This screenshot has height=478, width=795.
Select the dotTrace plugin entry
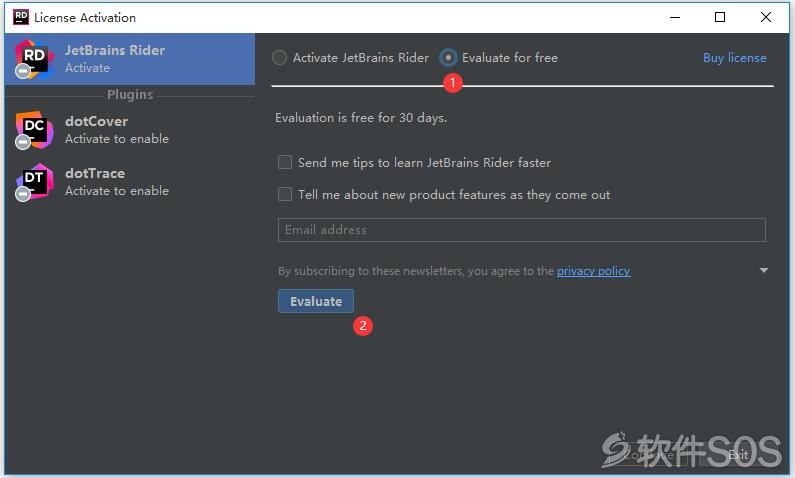click(x=130, y=182)
